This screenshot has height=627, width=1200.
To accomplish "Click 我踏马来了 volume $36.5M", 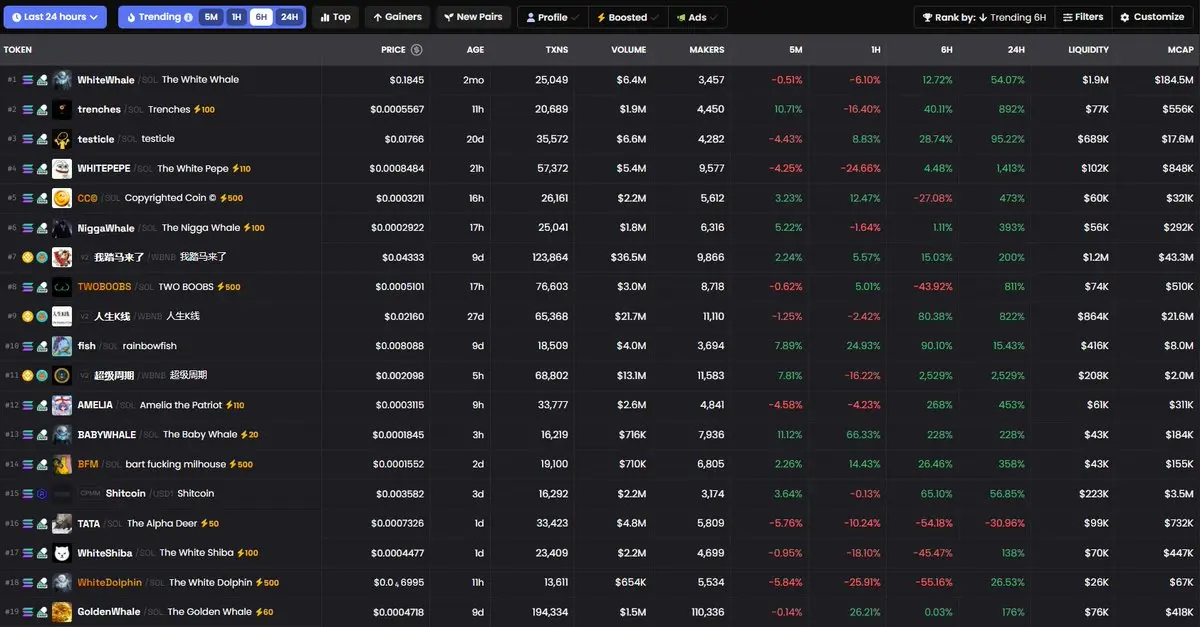I will coord(630,257).
